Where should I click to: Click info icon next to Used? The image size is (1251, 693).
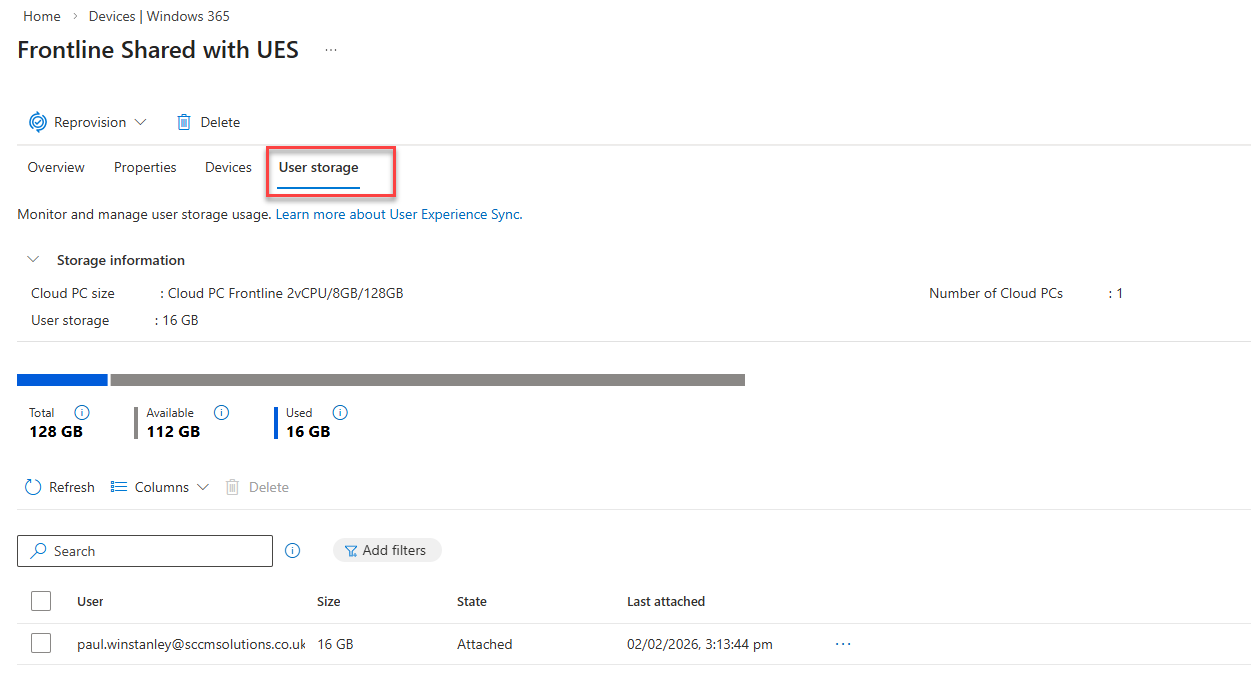coord(340,413)
